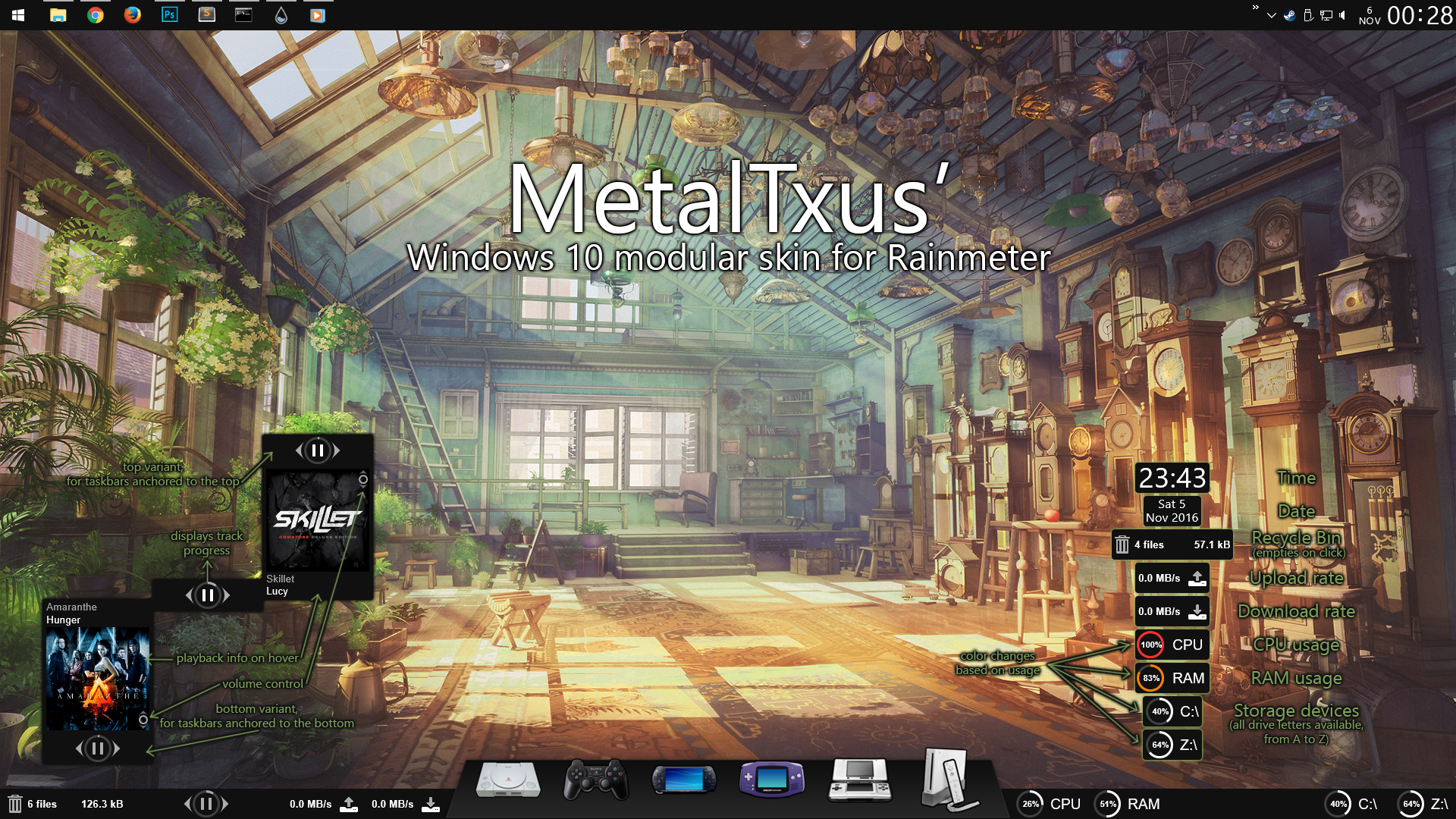The width and height of the screenshot is (1456, 819).
Task: Launch the PSP dock icon
Action: point(684,780)
